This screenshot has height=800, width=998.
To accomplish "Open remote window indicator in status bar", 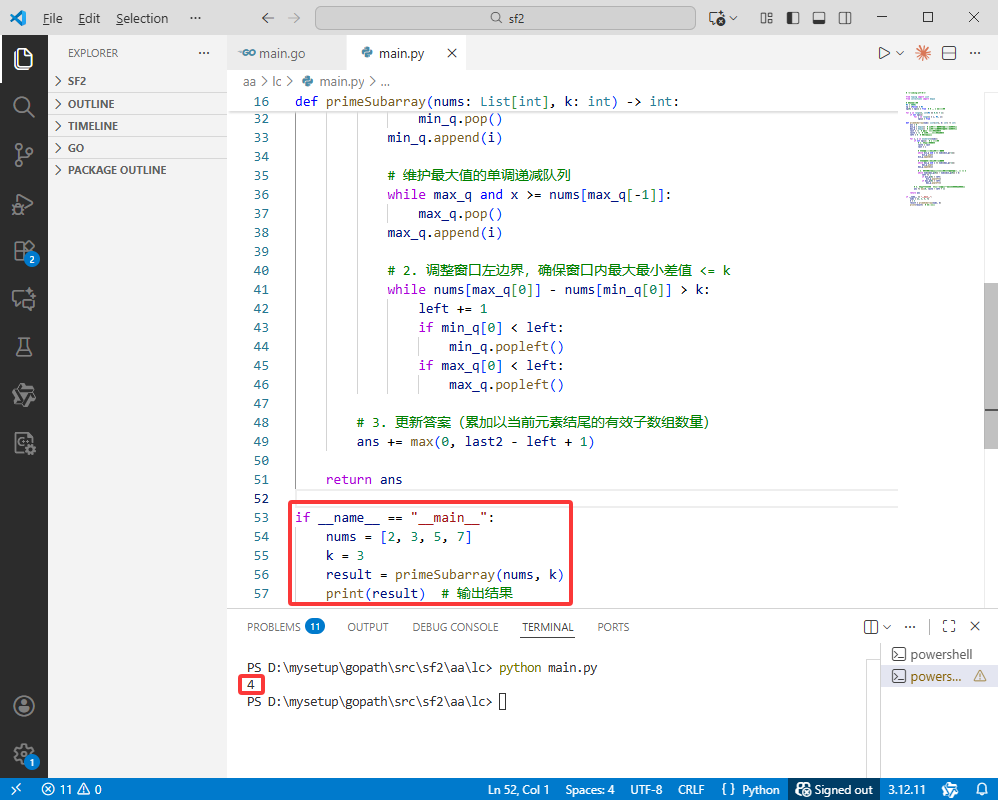I will point(16,789).
